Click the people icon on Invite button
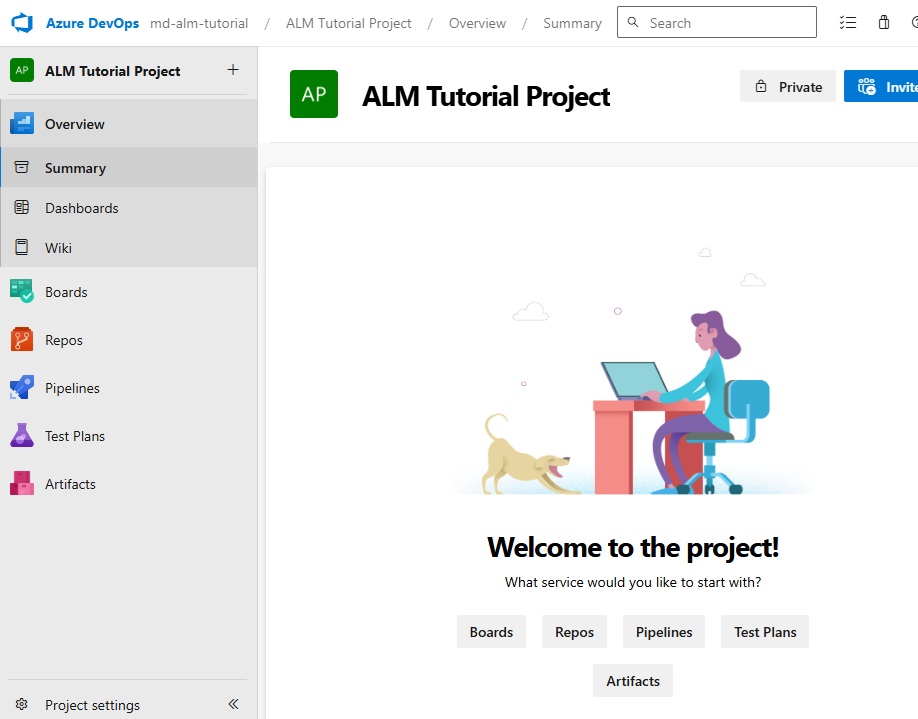The width and height of the screenshot is (918, 719). tap(866, 86)
